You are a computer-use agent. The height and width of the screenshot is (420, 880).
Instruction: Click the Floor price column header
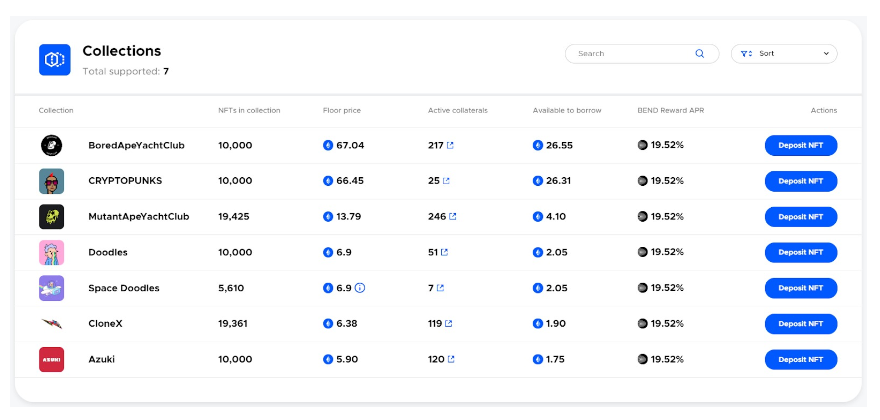[x=342, y=111]
